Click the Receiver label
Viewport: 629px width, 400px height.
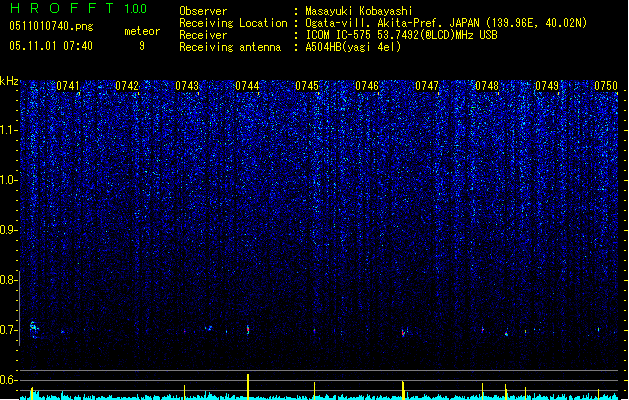(203, 35)
